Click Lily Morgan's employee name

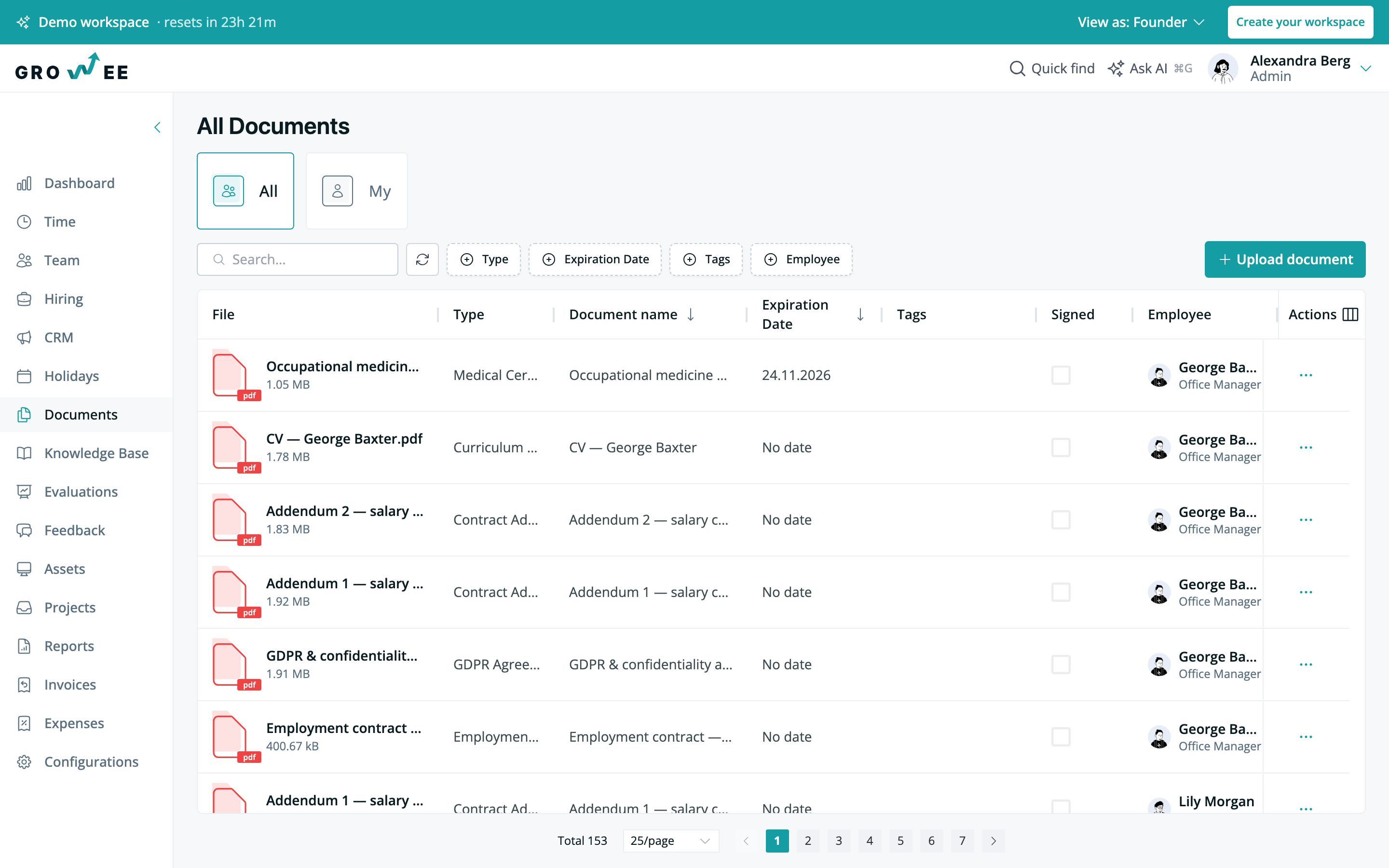tap(1216, 801)
